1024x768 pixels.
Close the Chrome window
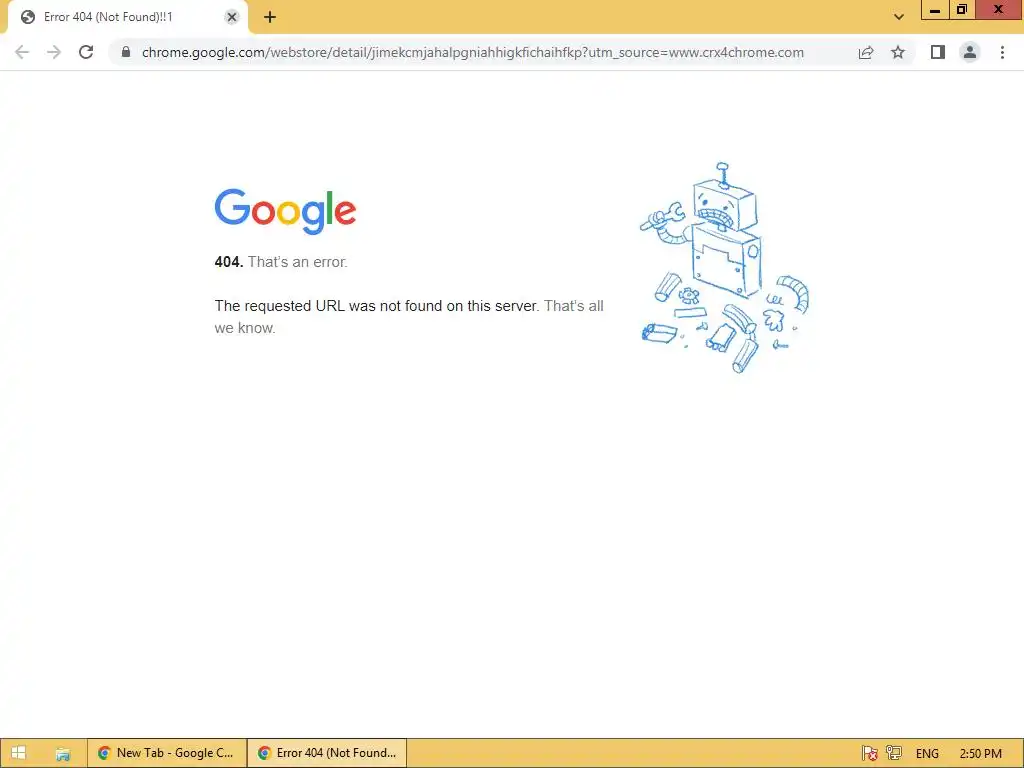999,10
